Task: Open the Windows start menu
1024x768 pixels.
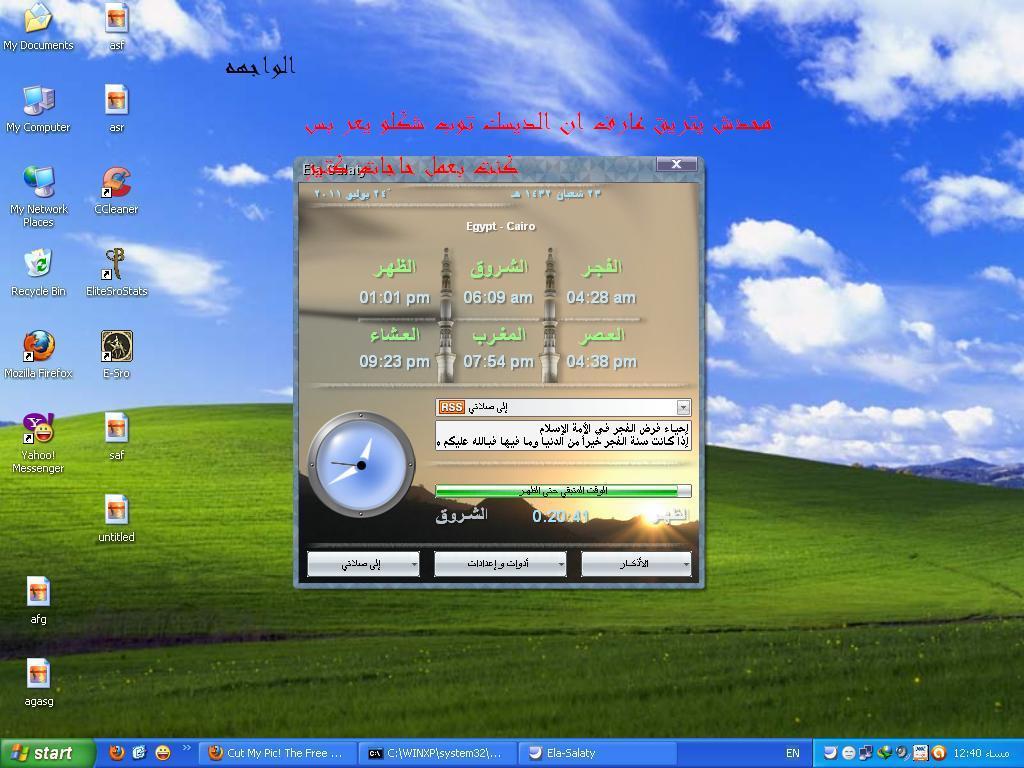Action: [x=47, y=753]
